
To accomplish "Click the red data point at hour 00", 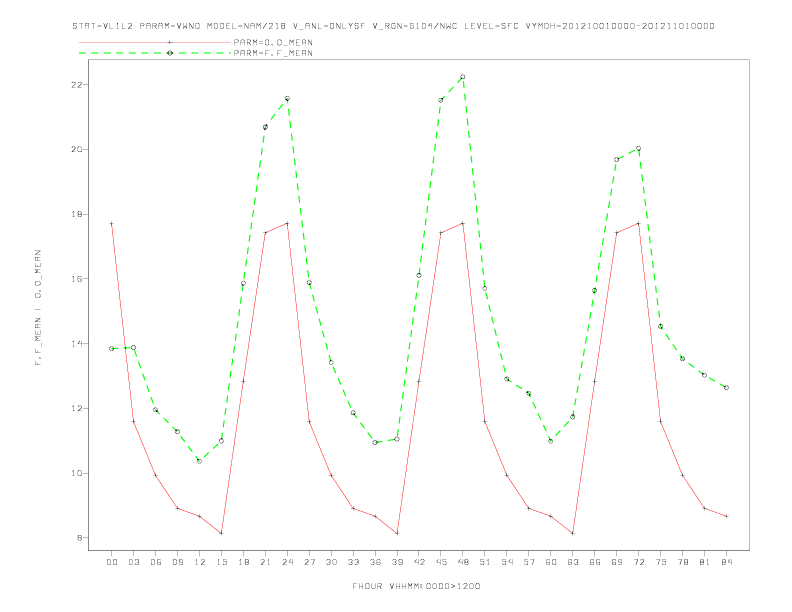I will click(x=112, y=224).
